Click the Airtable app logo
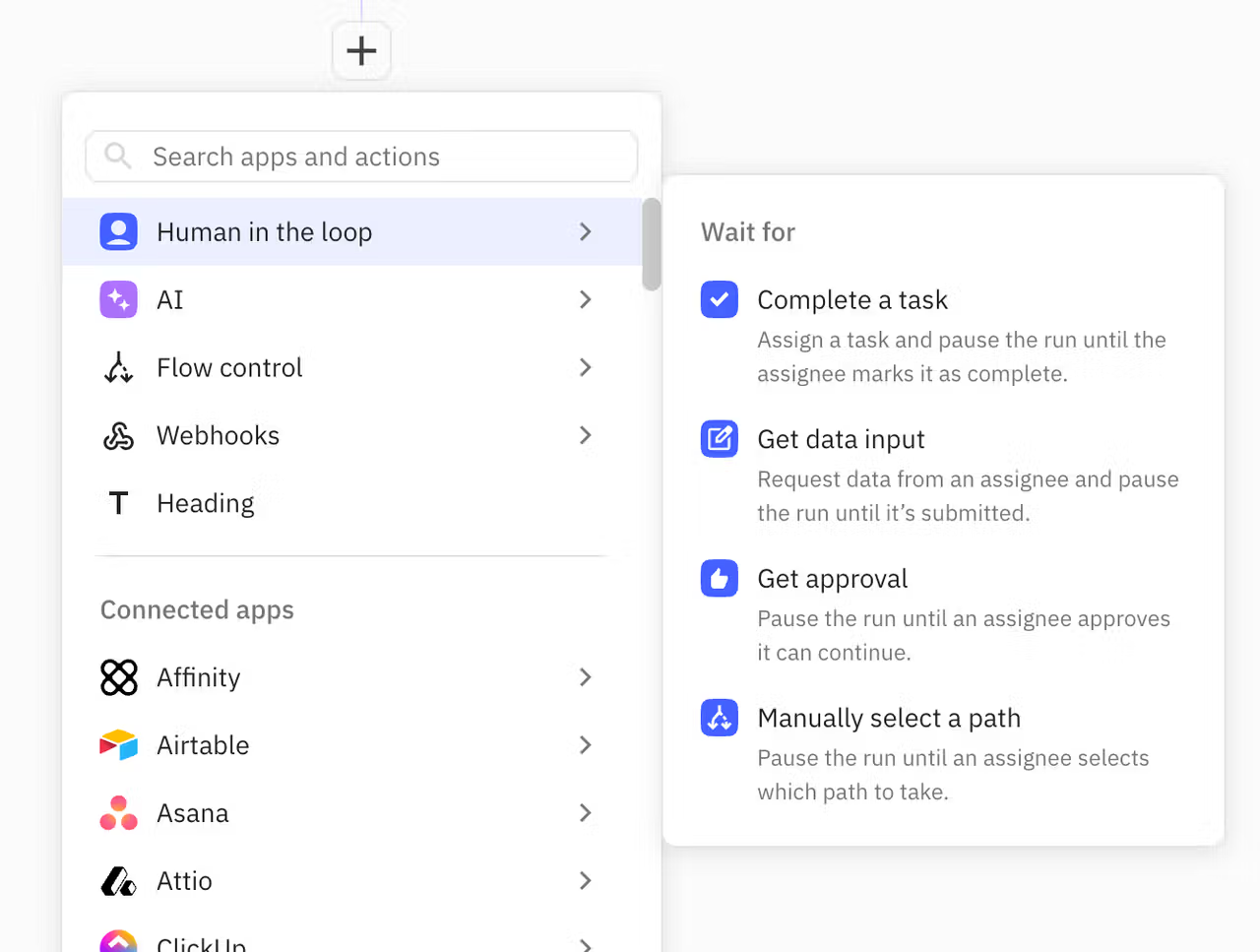Viewport: 1260px width, 952px height. [x=118, y=745]
